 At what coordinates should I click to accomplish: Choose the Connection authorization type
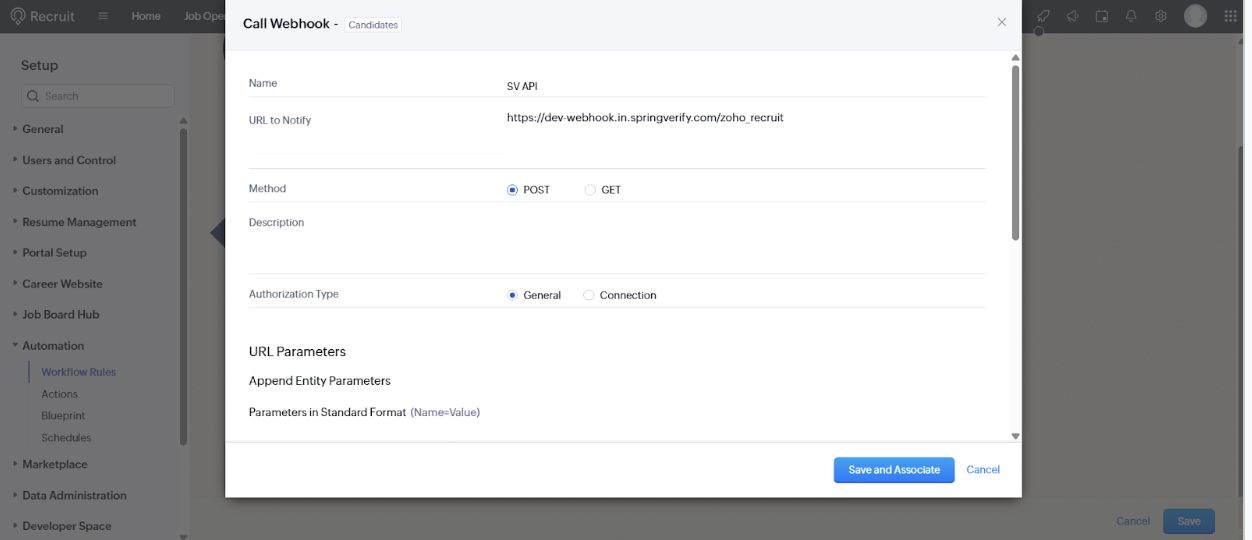tap(589, 295)
